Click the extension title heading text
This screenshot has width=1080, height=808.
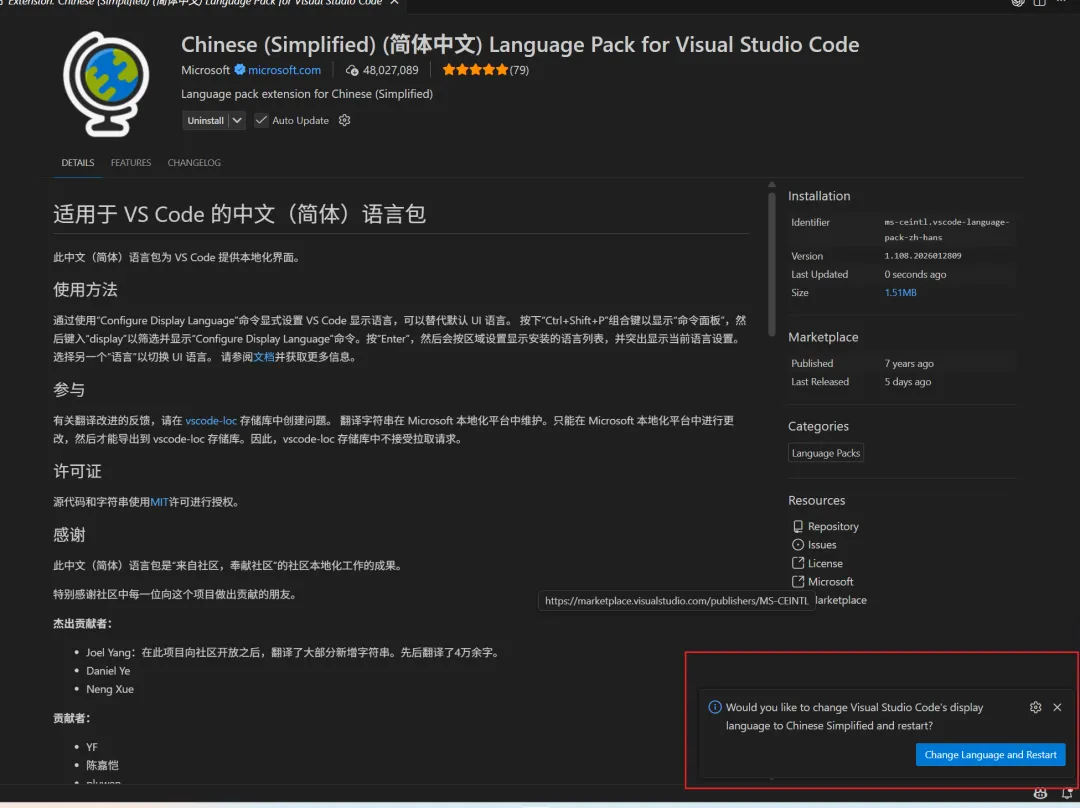pos(520,45)
